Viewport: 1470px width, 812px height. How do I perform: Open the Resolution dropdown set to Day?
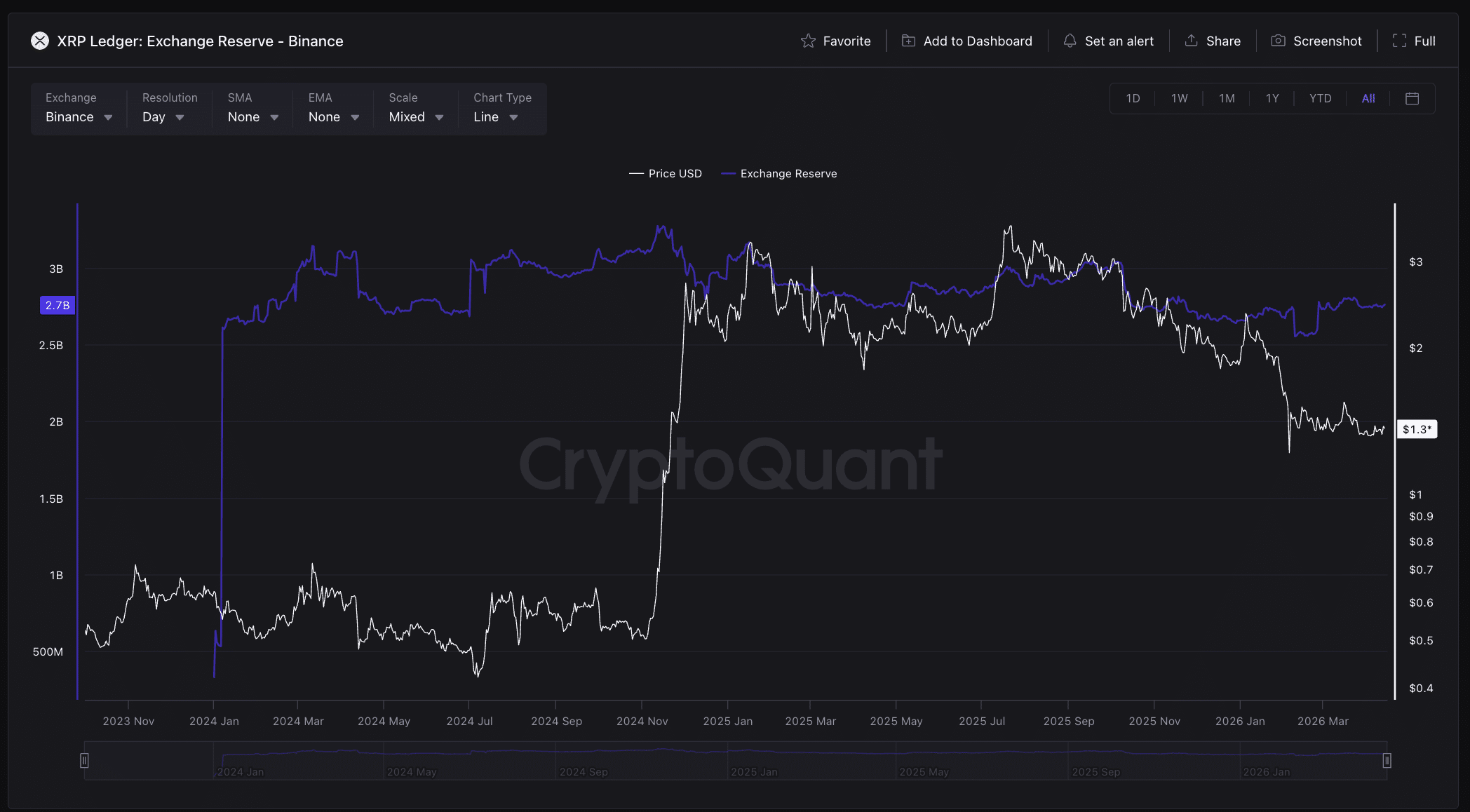163,116
